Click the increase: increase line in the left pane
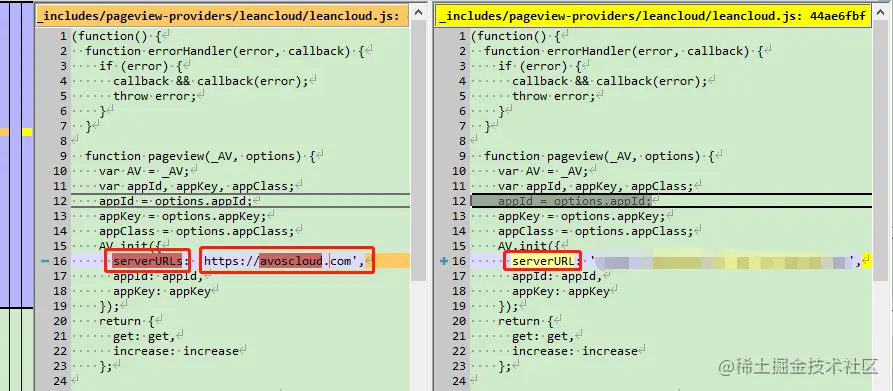Screen dimensions: 893x391 pyautogui.click(x=175, y=351)
